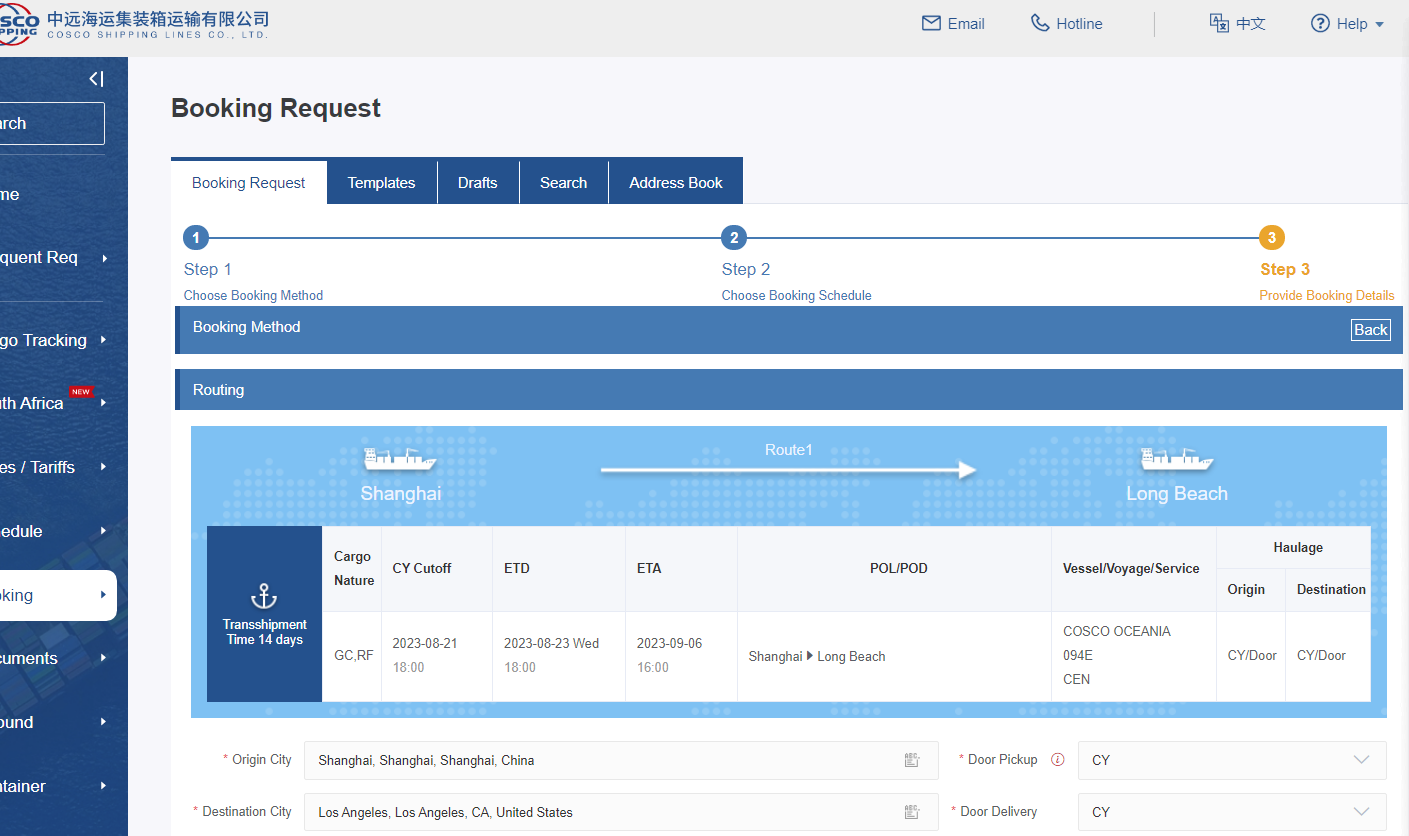The height and width of the screenshot is (836, 1409).
Task: Switch to the Drafts tab
Action: click(478, 183)
